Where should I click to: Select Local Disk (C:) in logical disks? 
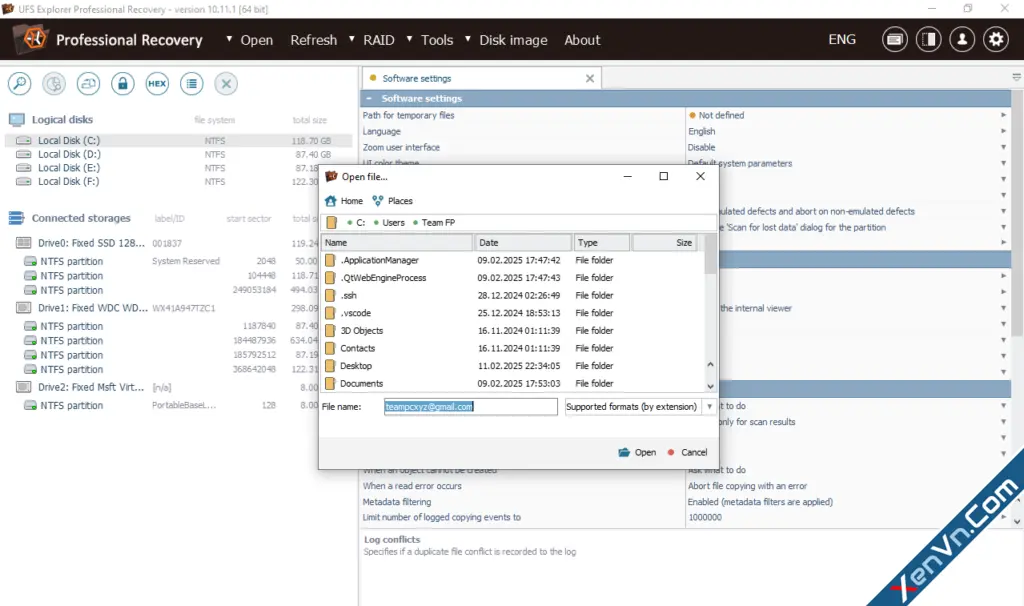178,140
